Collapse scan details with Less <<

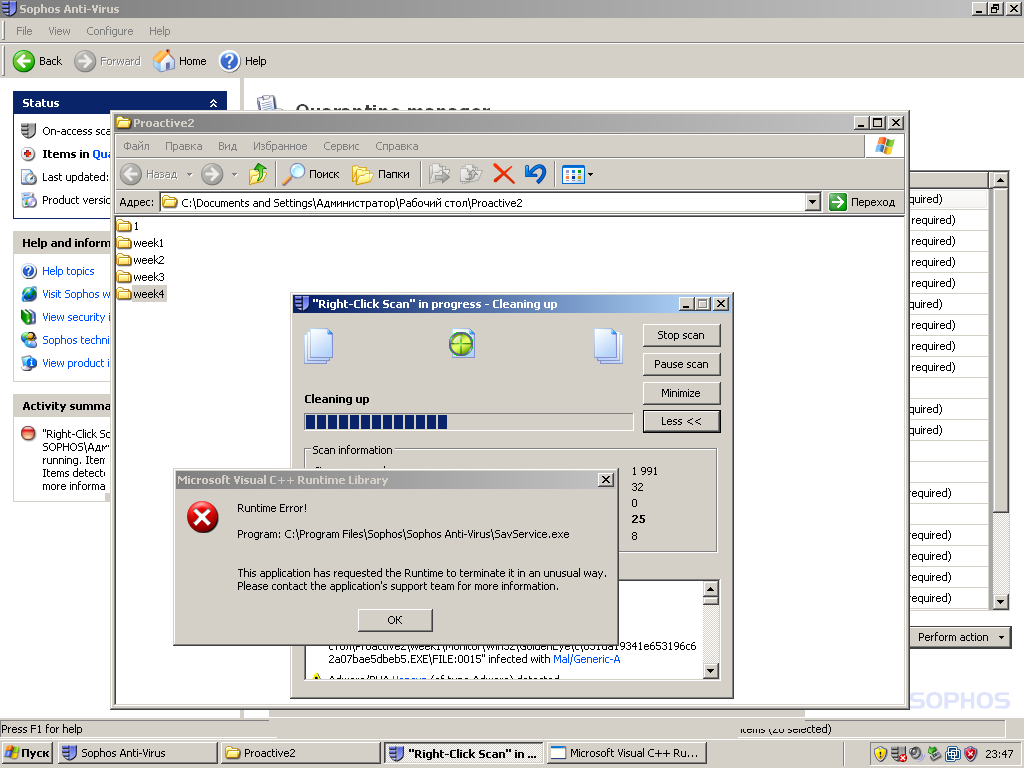point(681,421)
